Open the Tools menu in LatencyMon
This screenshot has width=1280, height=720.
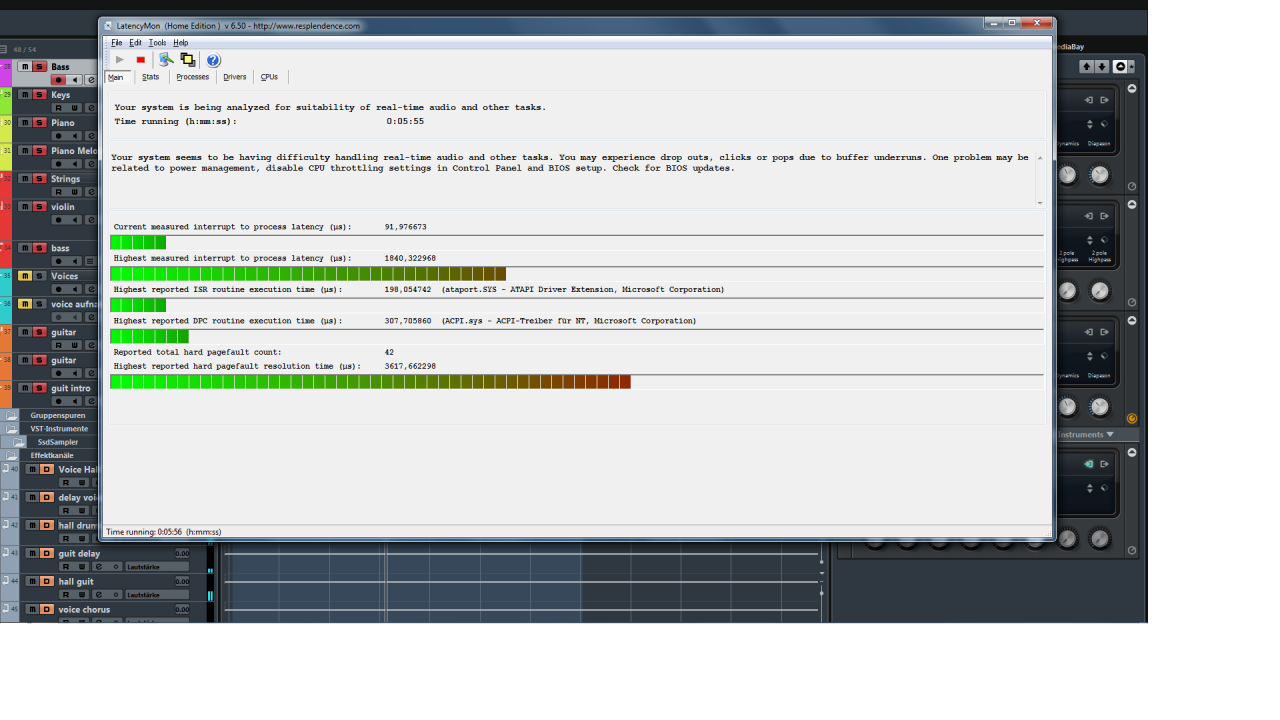(x=157, y=43)
